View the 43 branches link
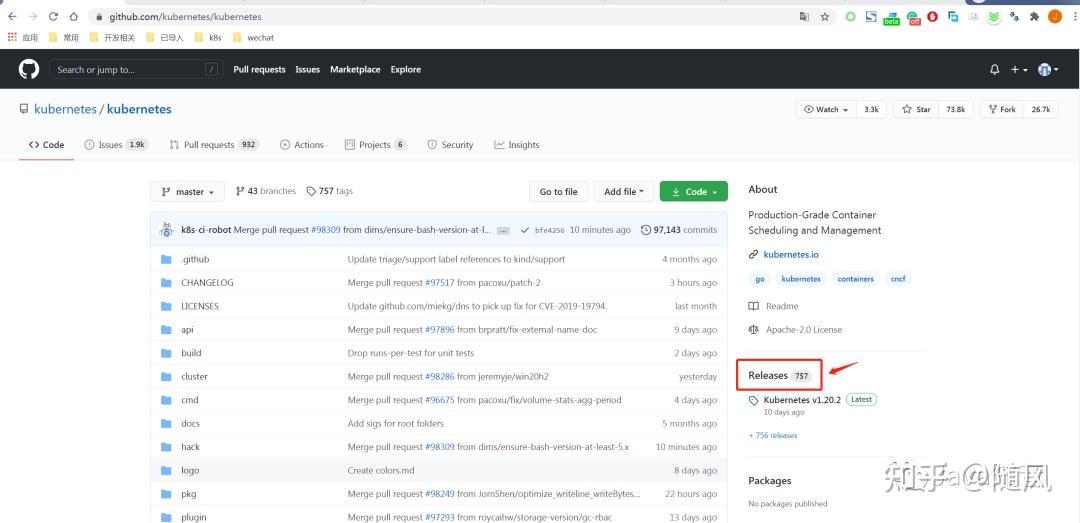Viewport: 1080px width, 523px height. [x=265, y=191]
